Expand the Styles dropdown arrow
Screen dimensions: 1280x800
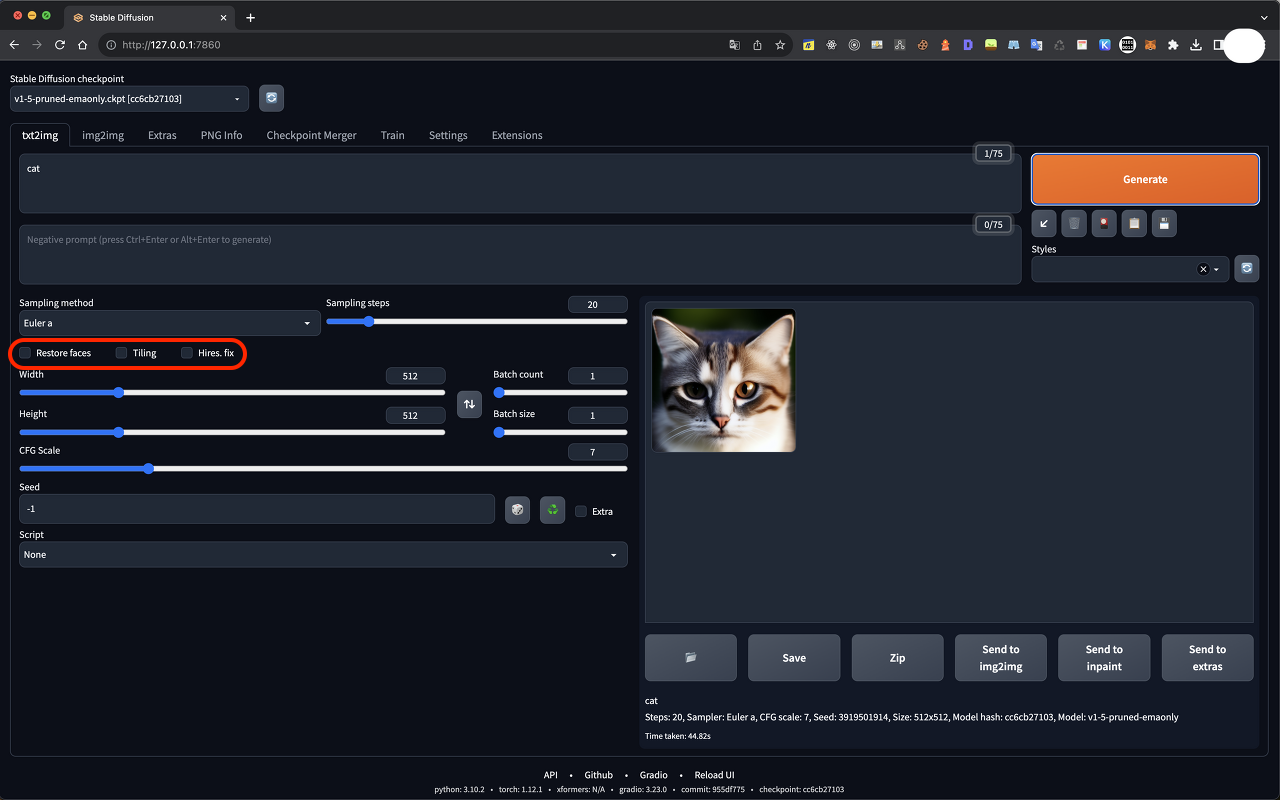click(1216, 269)
